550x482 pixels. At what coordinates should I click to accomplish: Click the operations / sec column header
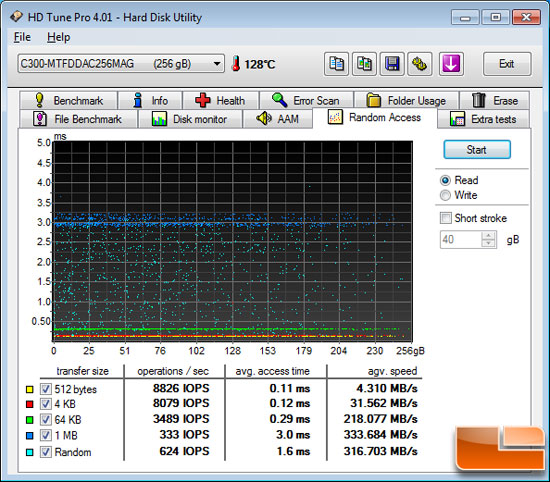click(x=173, y=371)
